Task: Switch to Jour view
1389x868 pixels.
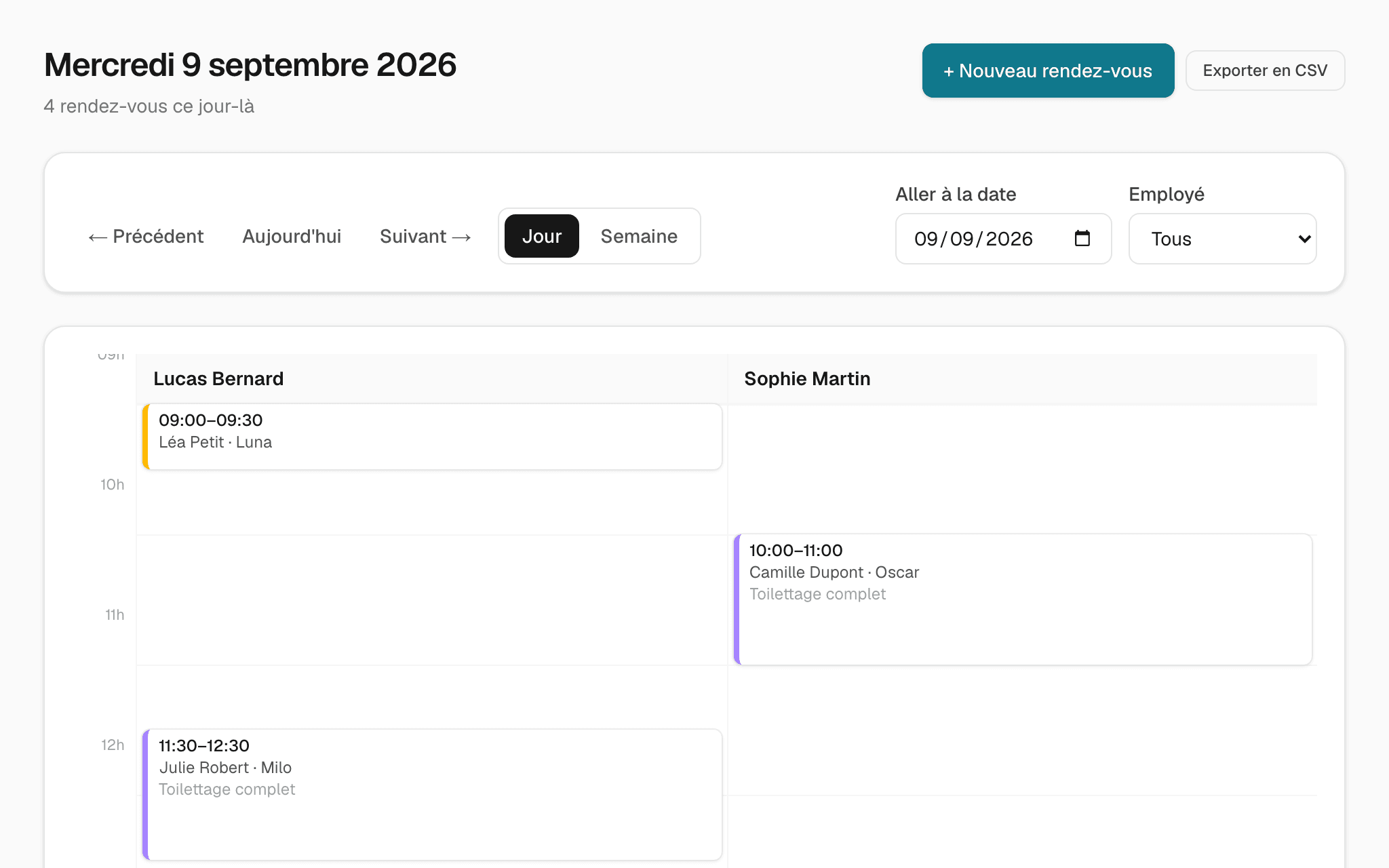Action: point(541,236)
